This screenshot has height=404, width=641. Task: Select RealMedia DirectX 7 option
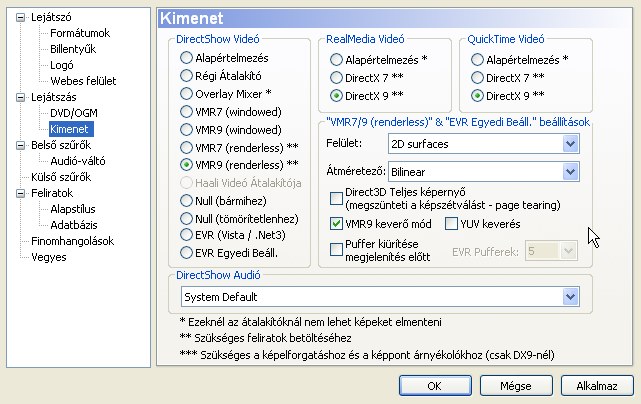click(337, 77)
